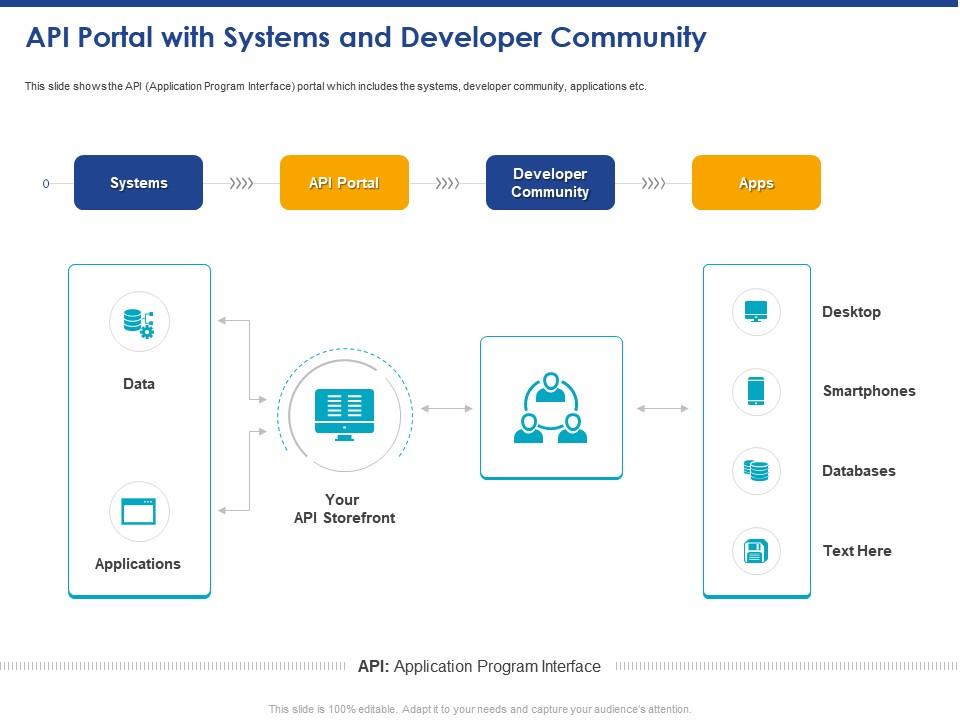Select the Applications window icon
This screenshot has height=720, width=960.
[x=139, y=512]
